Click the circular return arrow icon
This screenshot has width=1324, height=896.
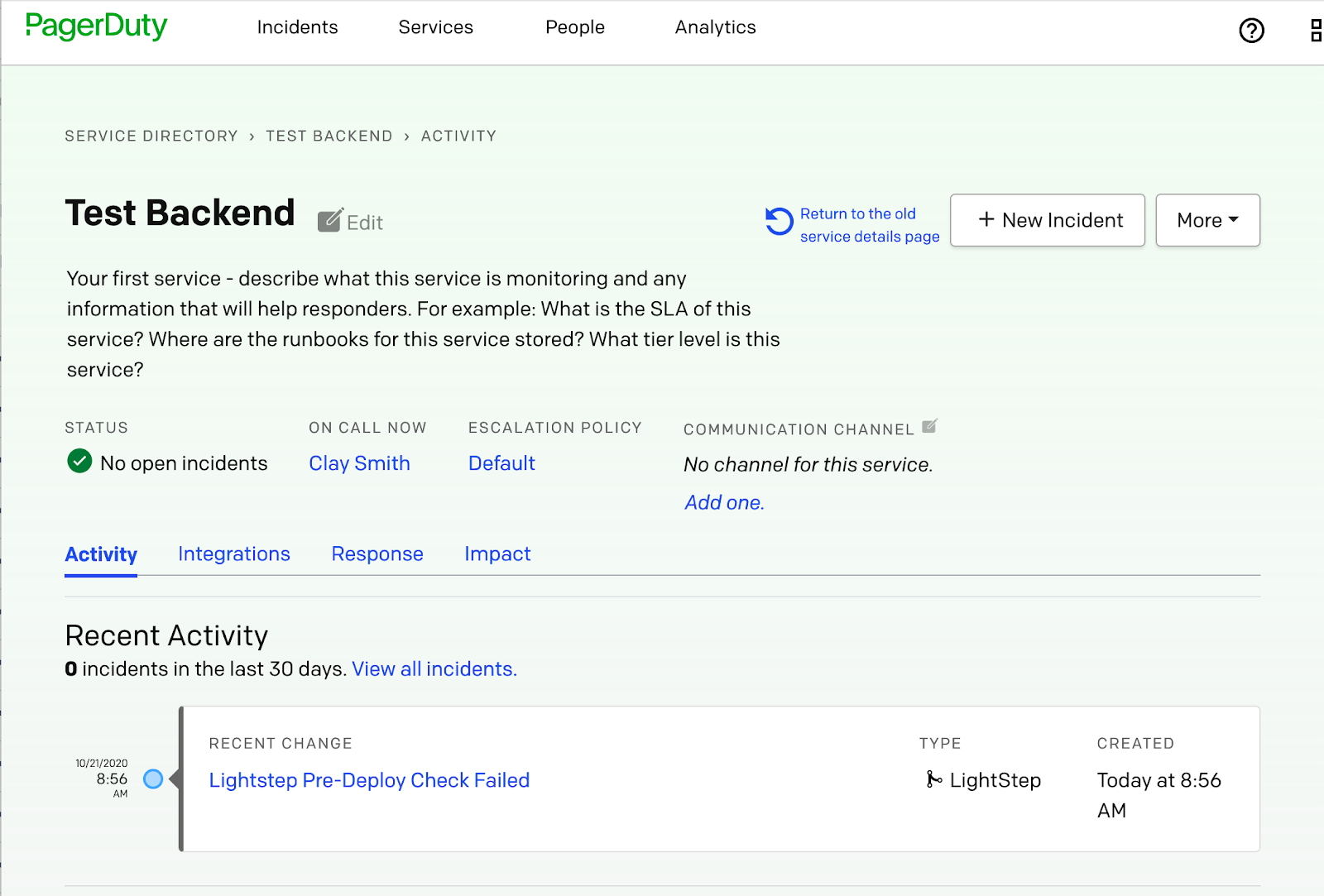779,221
